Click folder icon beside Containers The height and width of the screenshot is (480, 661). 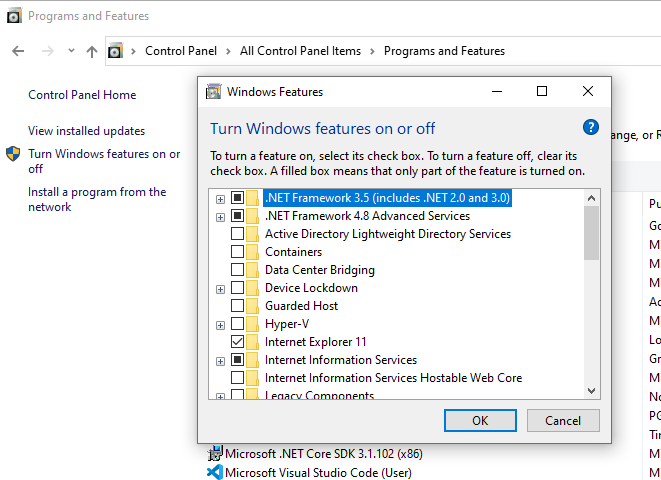tap(253, 252)
